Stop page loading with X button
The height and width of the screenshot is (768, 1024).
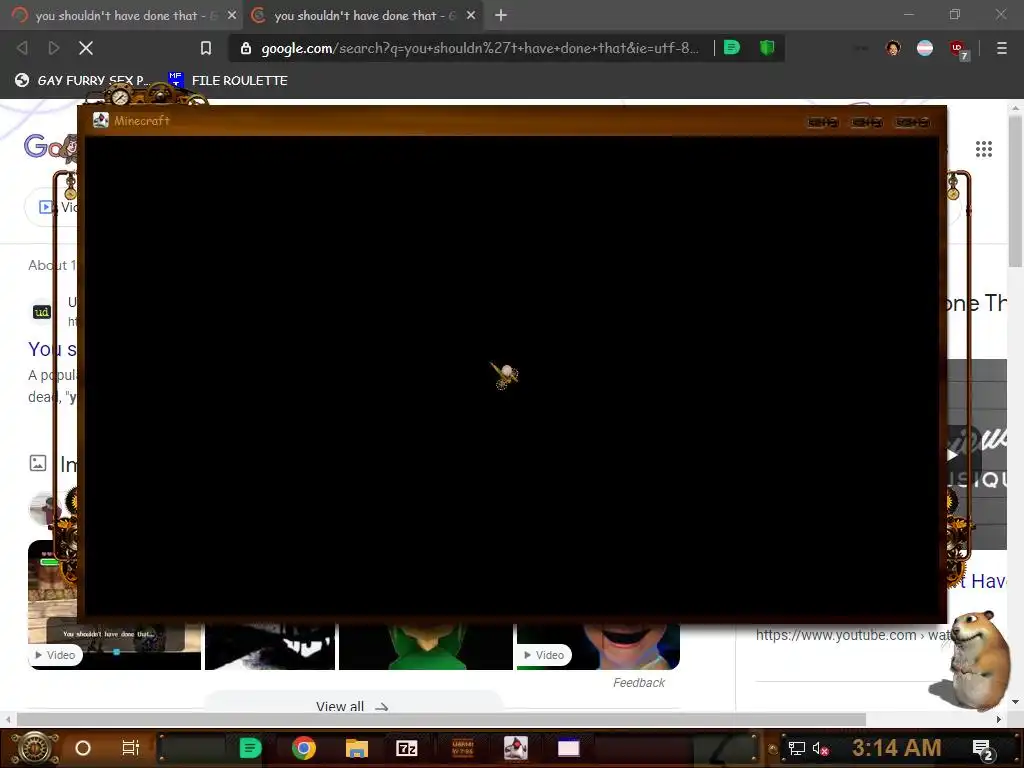(86, 48)
